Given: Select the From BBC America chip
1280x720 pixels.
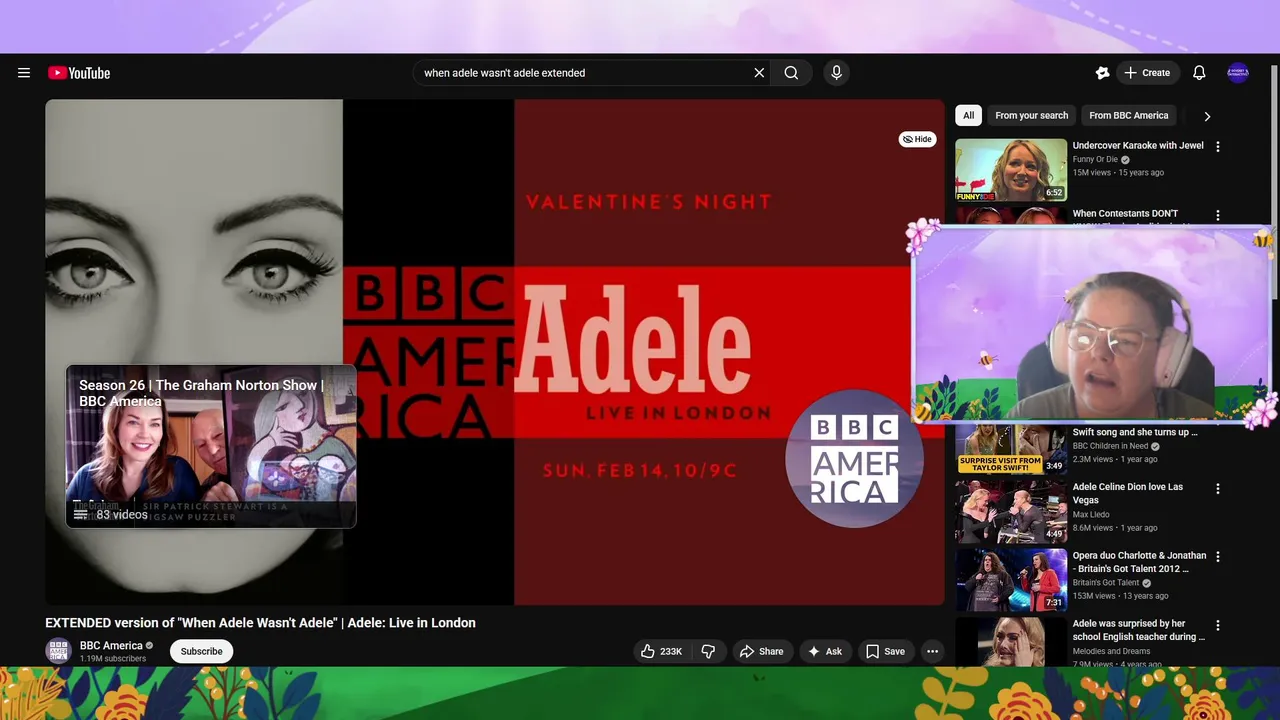Looking at the screenshot, I should pyautogui.click(x=1129, y=115).
